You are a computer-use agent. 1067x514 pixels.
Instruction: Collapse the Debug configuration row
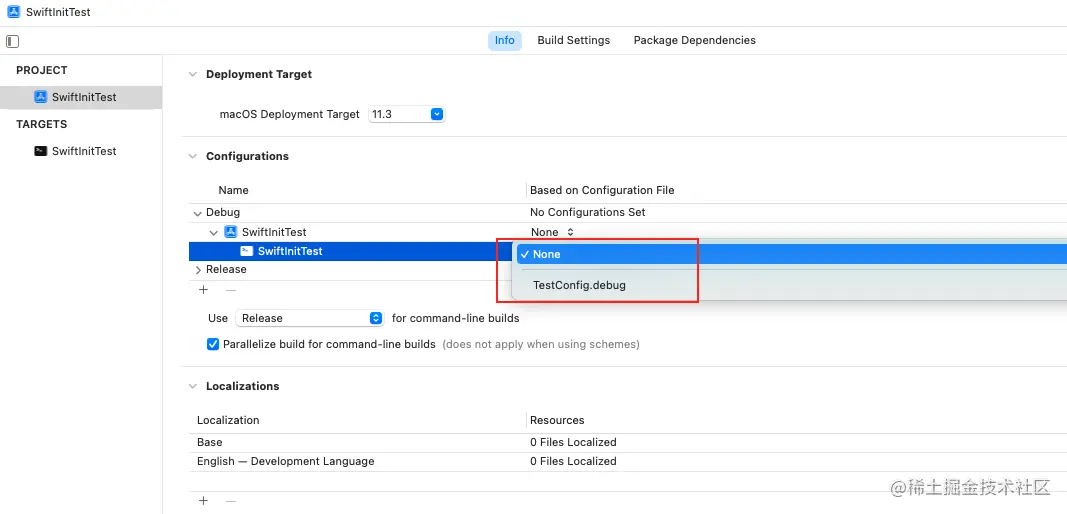point(197,213)
